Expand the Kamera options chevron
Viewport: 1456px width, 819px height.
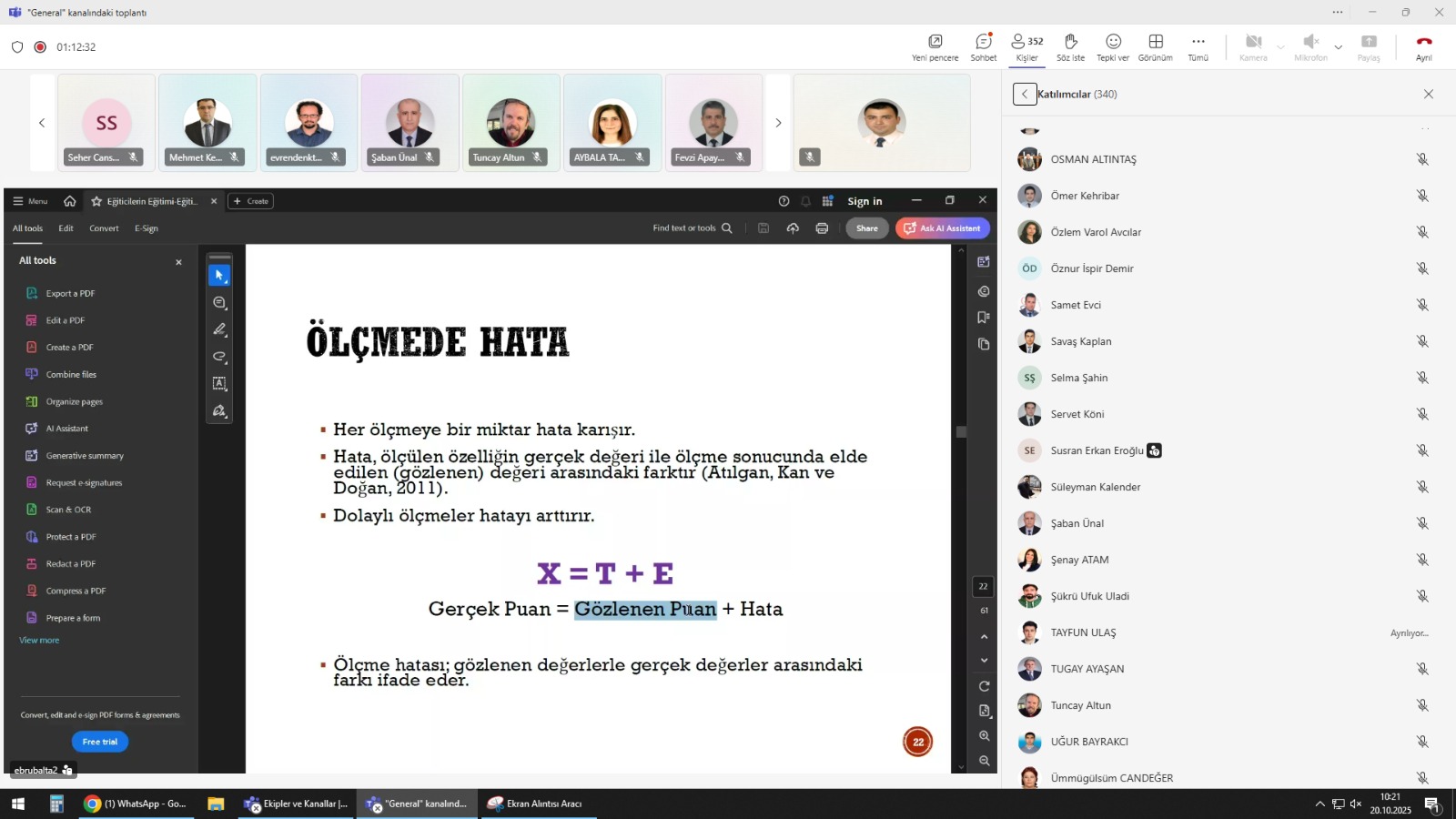coord(1280,46)
